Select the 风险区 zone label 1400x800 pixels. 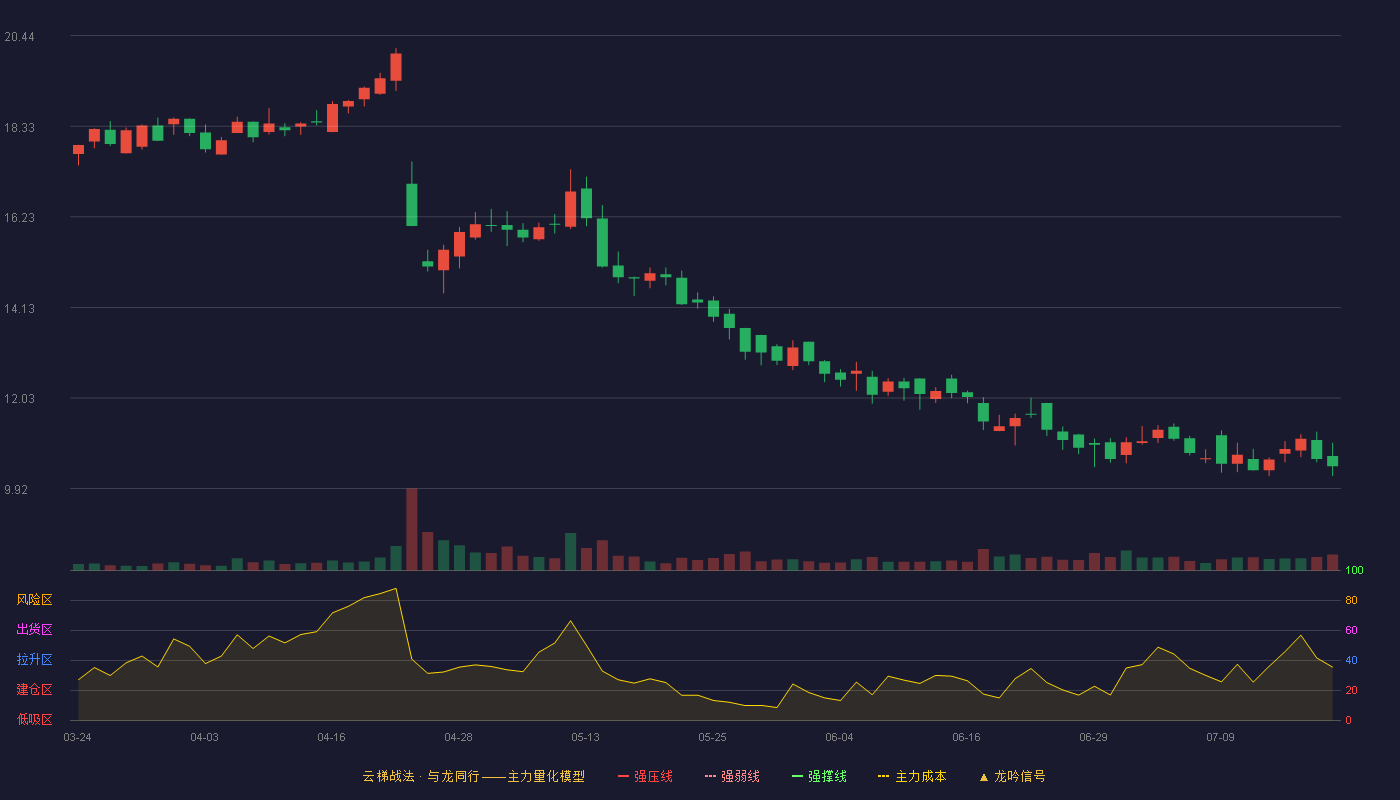coord(35,600)
